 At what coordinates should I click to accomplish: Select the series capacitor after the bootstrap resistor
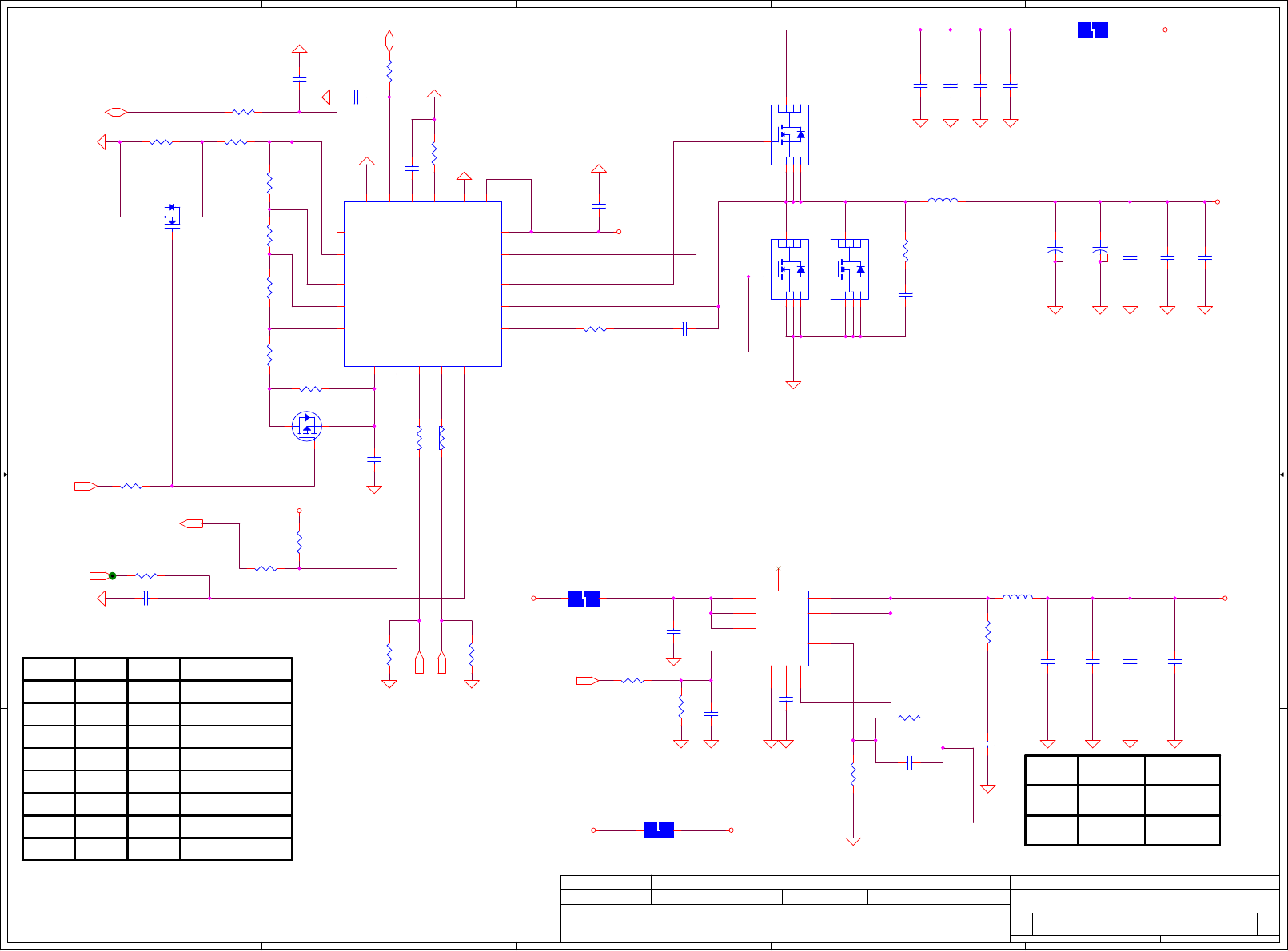pos(685,328)
